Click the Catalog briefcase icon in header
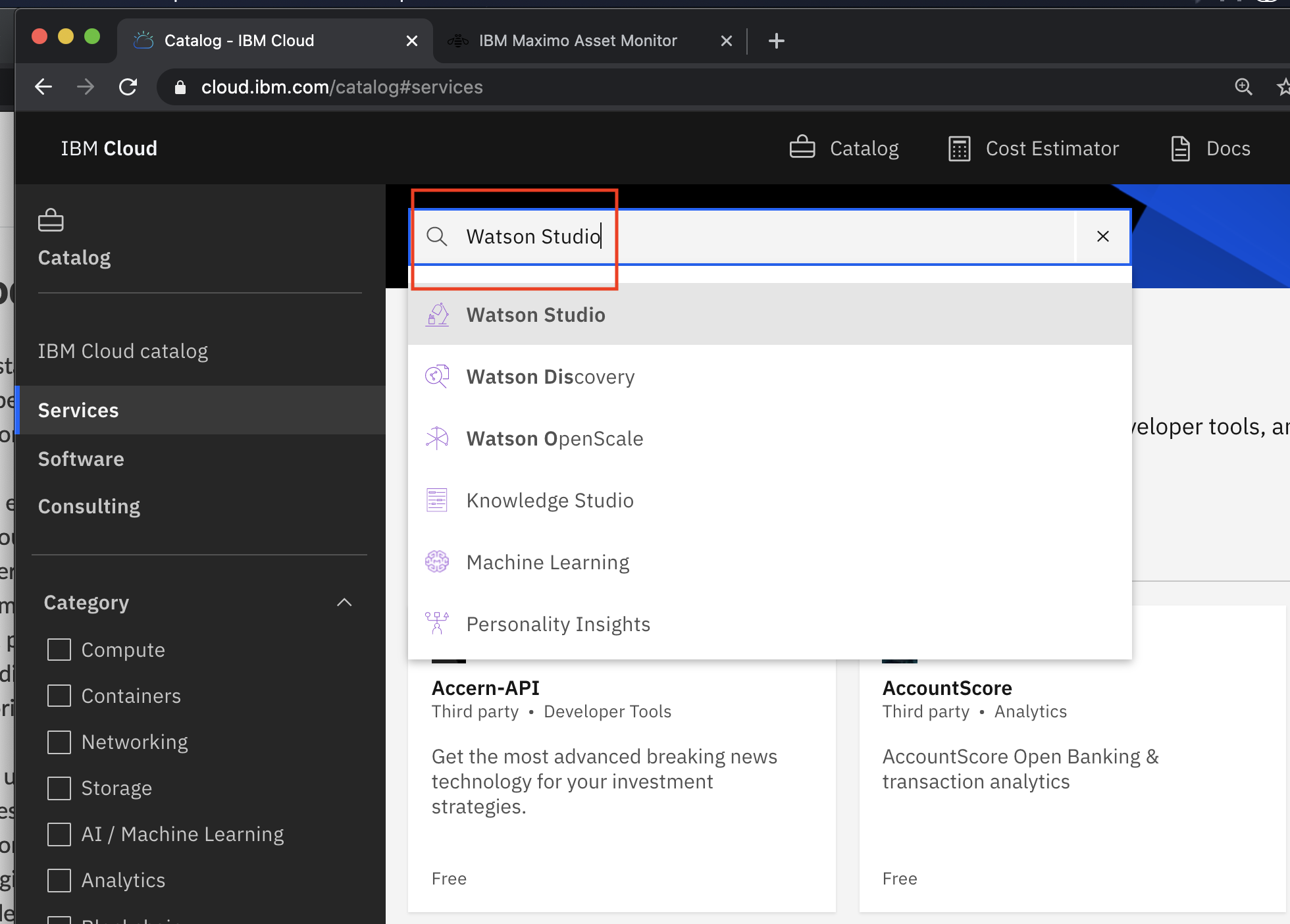Screen dimensions: 1290x924 (x=802, y=147)
